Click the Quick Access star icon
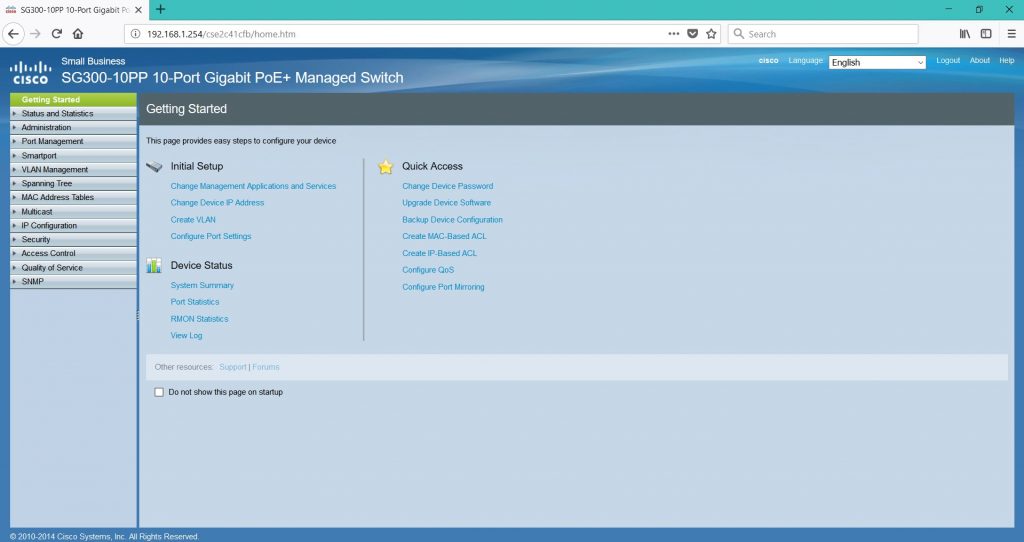 point(385,167)
